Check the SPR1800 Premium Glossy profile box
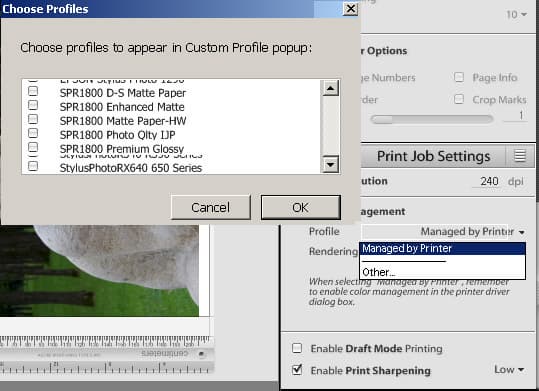Image resolution: width=539 pixels, height=391 pixels. point(33,147)
